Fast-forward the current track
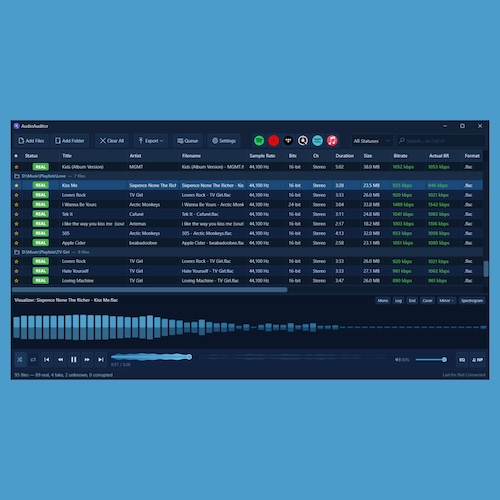500x500 pixels. (87, 360)
